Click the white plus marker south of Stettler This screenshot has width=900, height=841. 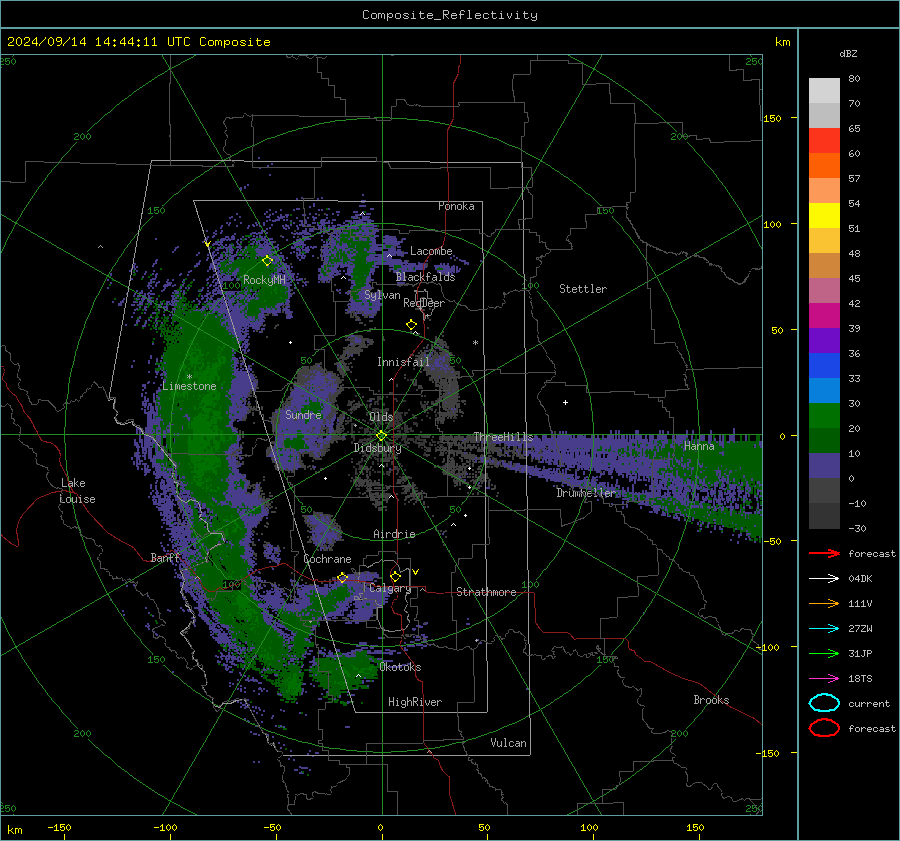pyautogui.click(x=565, y=402)
